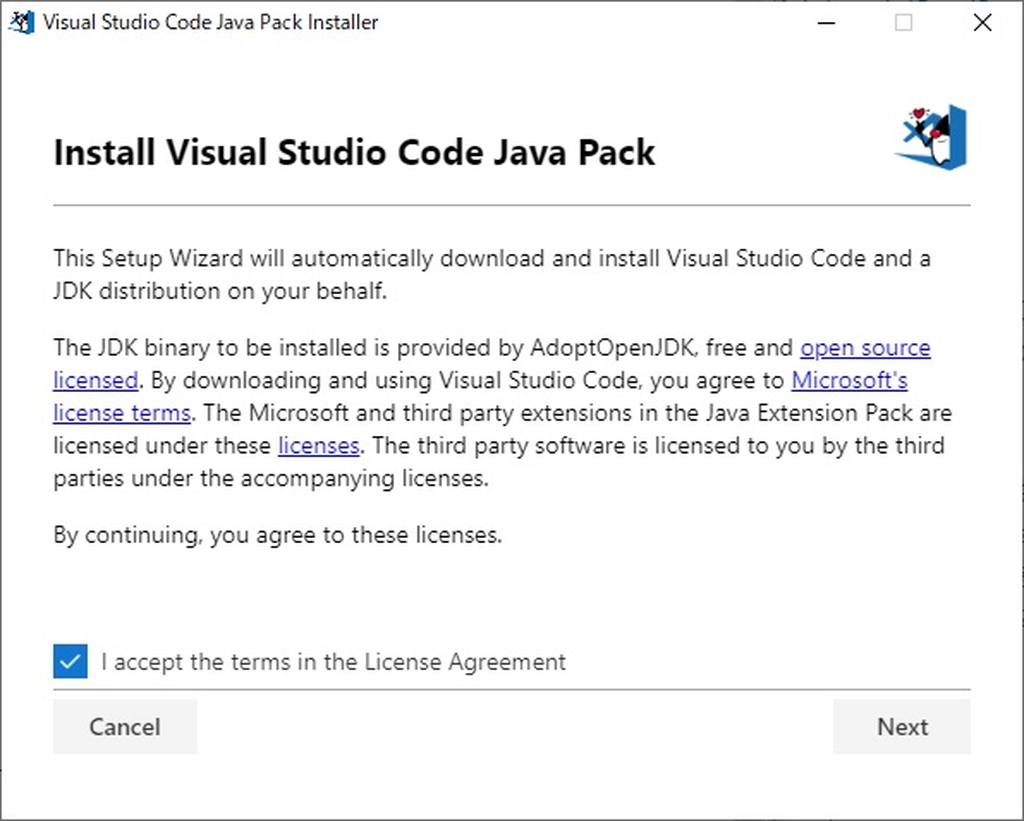Minimize the installer window
The height and width of the screenshot is (821, 1024).
826,22
